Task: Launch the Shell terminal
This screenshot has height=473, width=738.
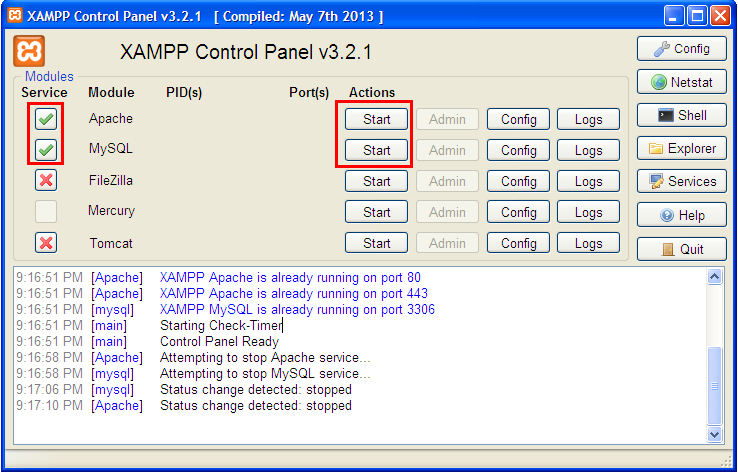Action: pyautogui.click(x=682, y=115)
